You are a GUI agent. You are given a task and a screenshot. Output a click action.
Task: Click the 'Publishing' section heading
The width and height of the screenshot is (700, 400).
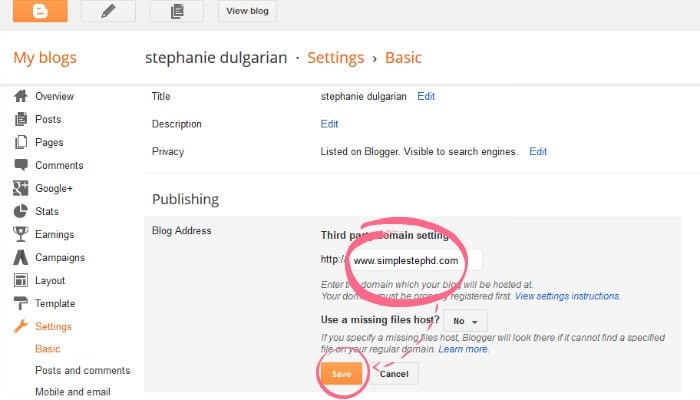(185, 199)
